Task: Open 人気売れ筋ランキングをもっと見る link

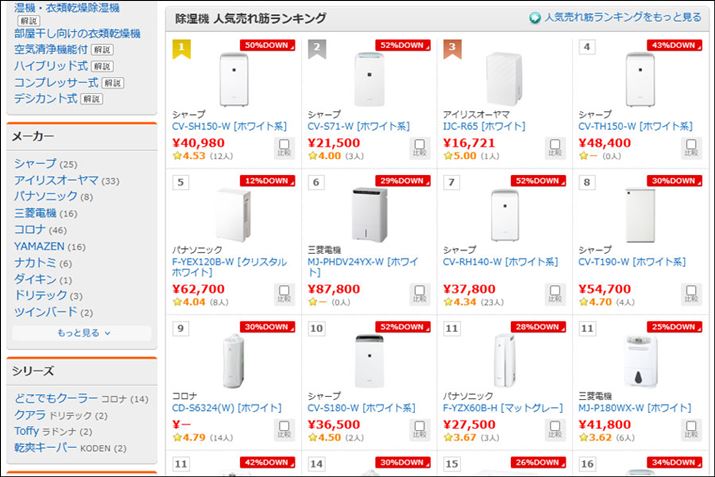Action: tap(622, 18)
